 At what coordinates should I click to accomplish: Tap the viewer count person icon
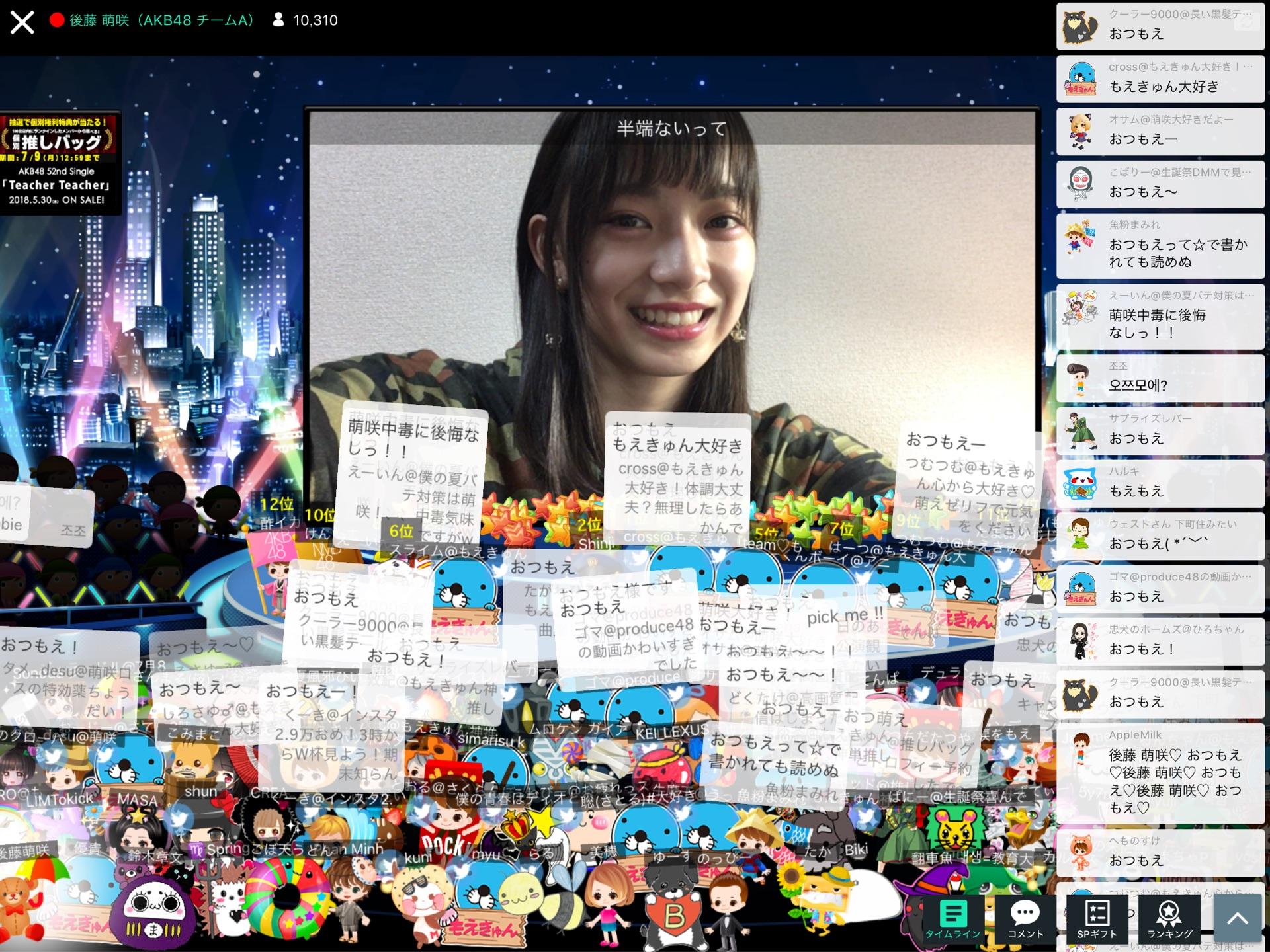click(278, 20)
